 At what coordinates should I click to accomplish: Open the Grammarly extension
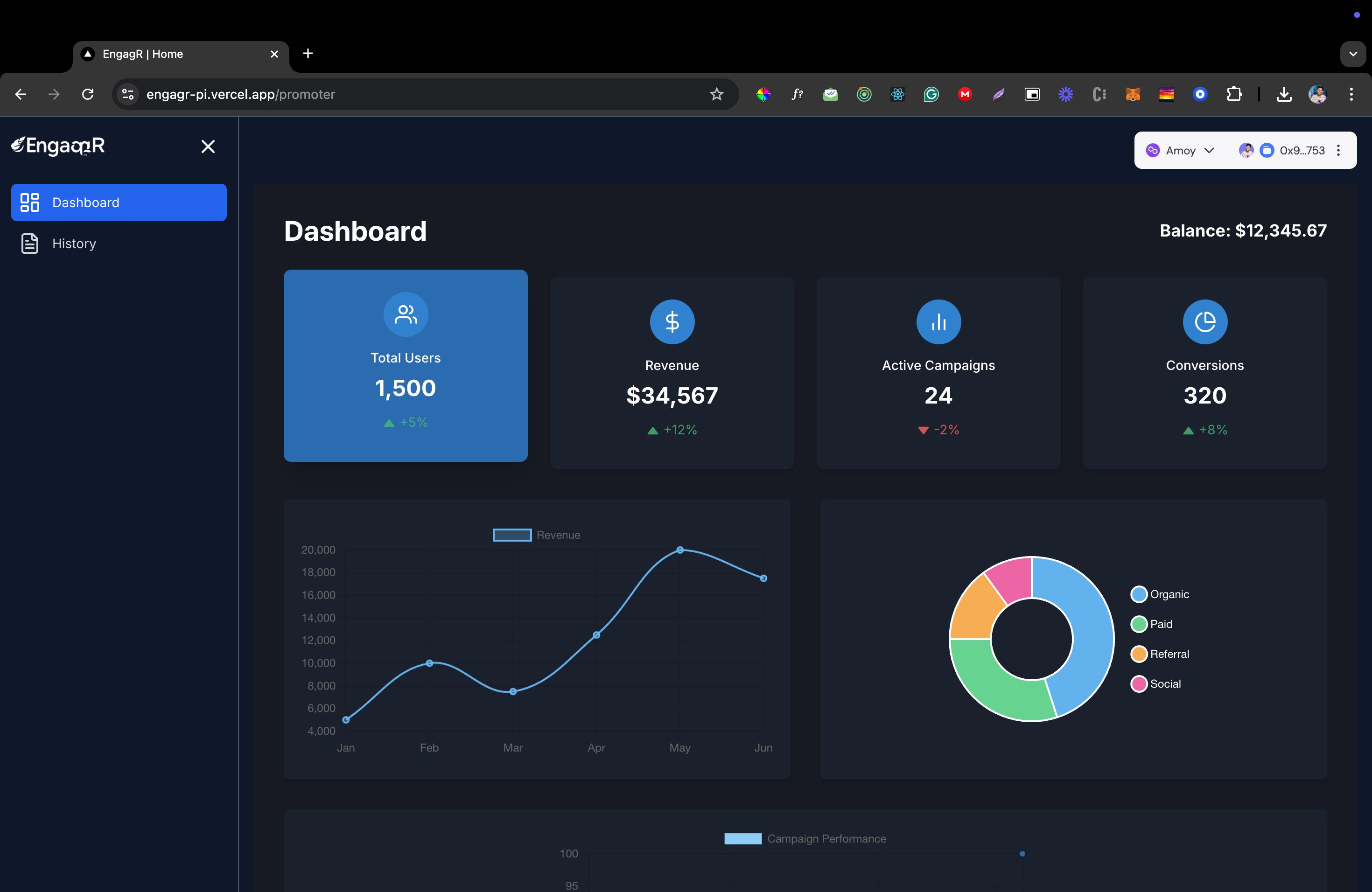click(931, 94)
